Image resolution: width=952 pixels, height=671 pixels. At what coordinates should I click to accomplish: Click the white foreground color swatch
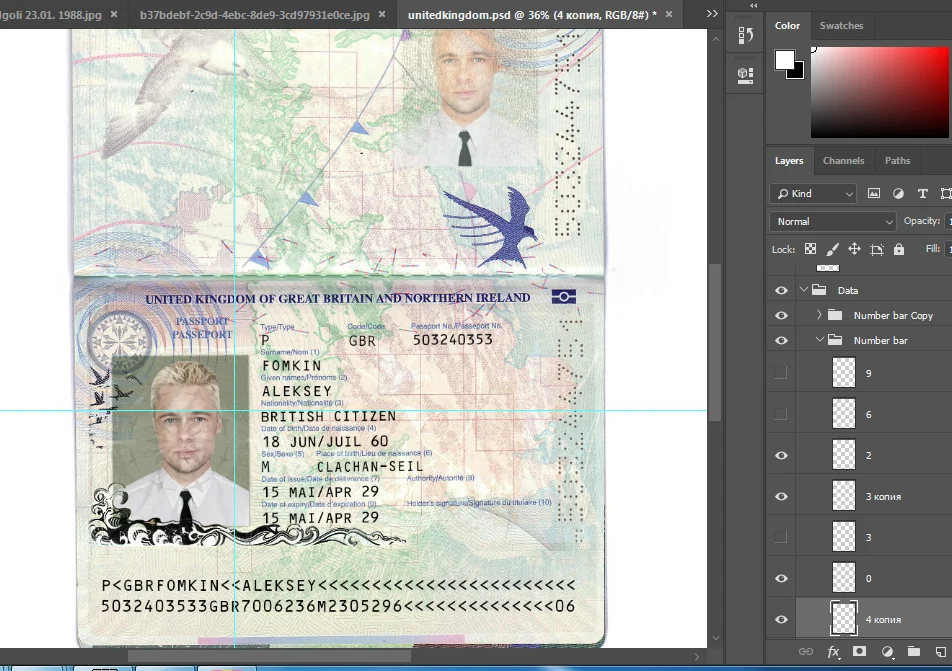coord(785,60)
